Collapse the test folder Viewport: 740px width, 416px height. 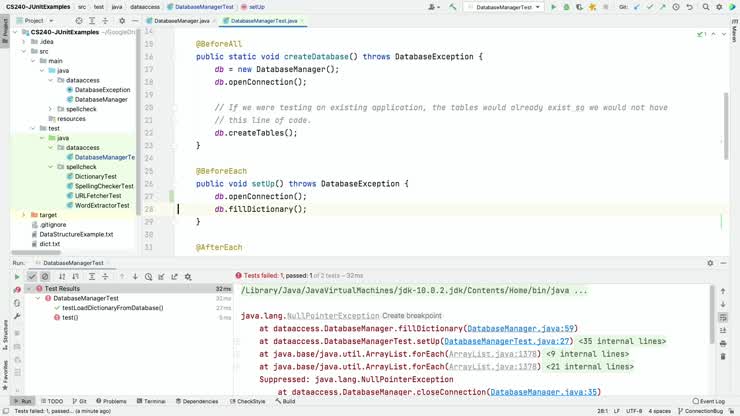click(x=33, y=128)
